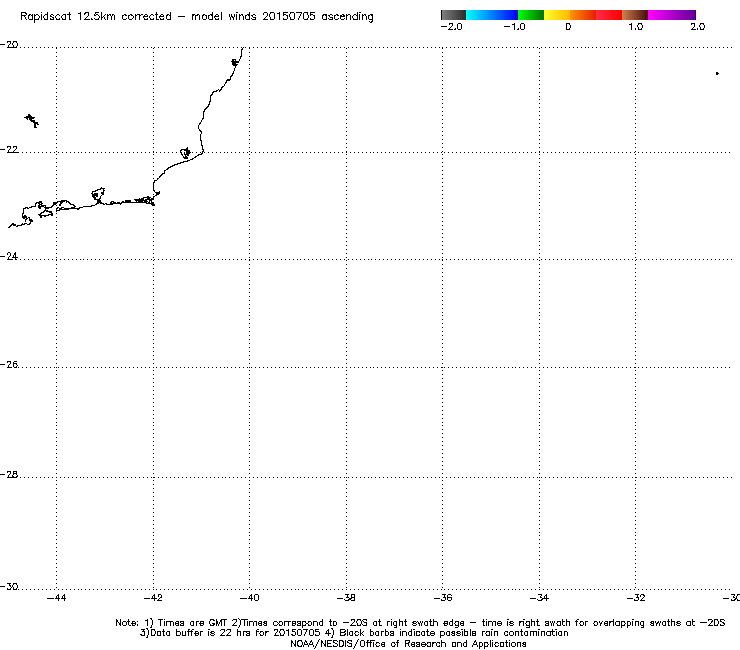Screen dimensions: 740x650
Task: Click the -28 latitude axis label
Action: 9,474
